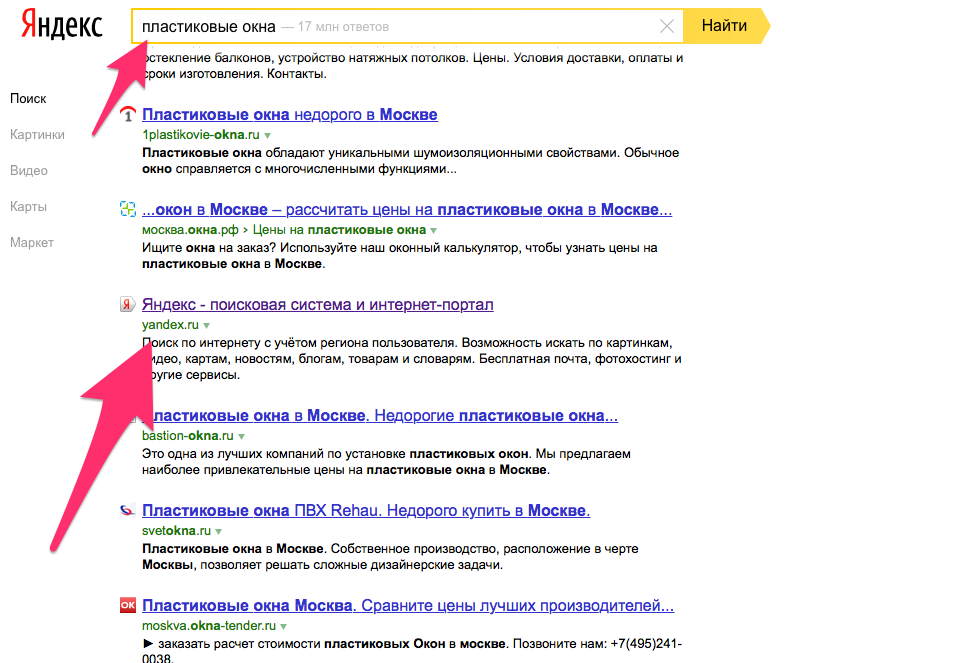
Task: Click snippet Это одна из лучших компаний
Action: point(386,462)
